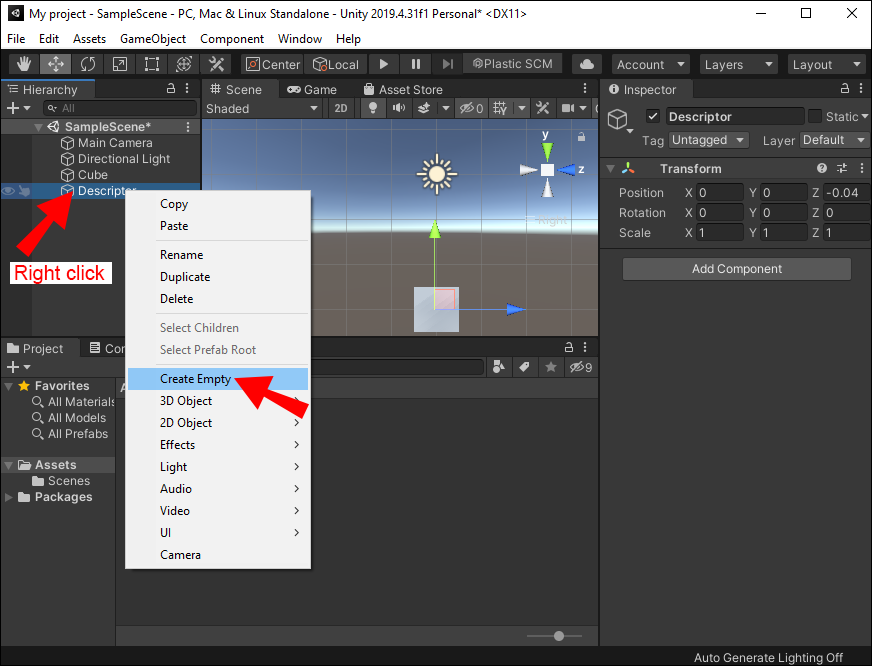The width and height of the screenshot is (872, 666).
Task: Toggle Descriptor scene visibility eye
Action: [8, 191]
